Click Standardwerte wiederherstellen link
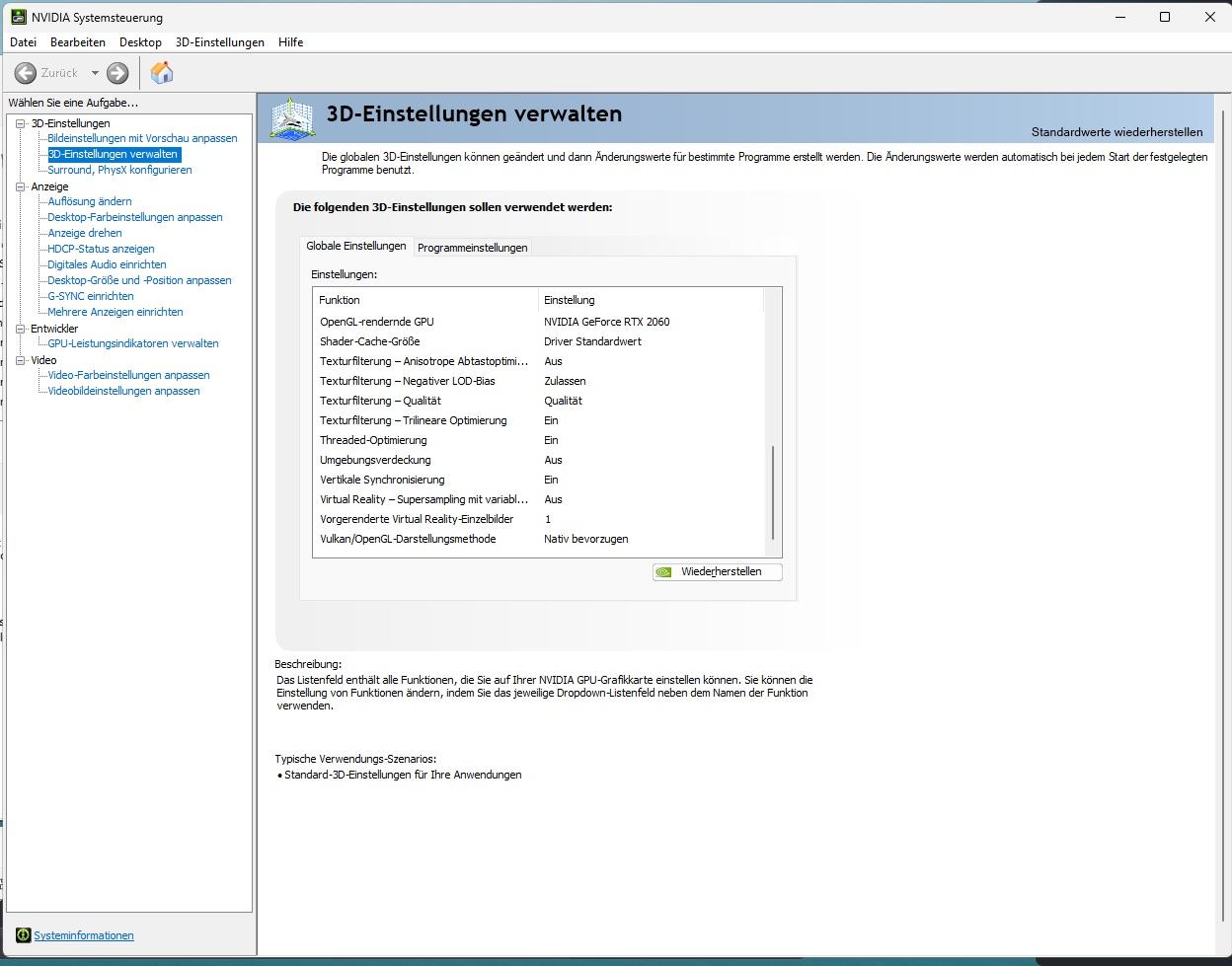1232x966 pixels. click(1116, 132)
